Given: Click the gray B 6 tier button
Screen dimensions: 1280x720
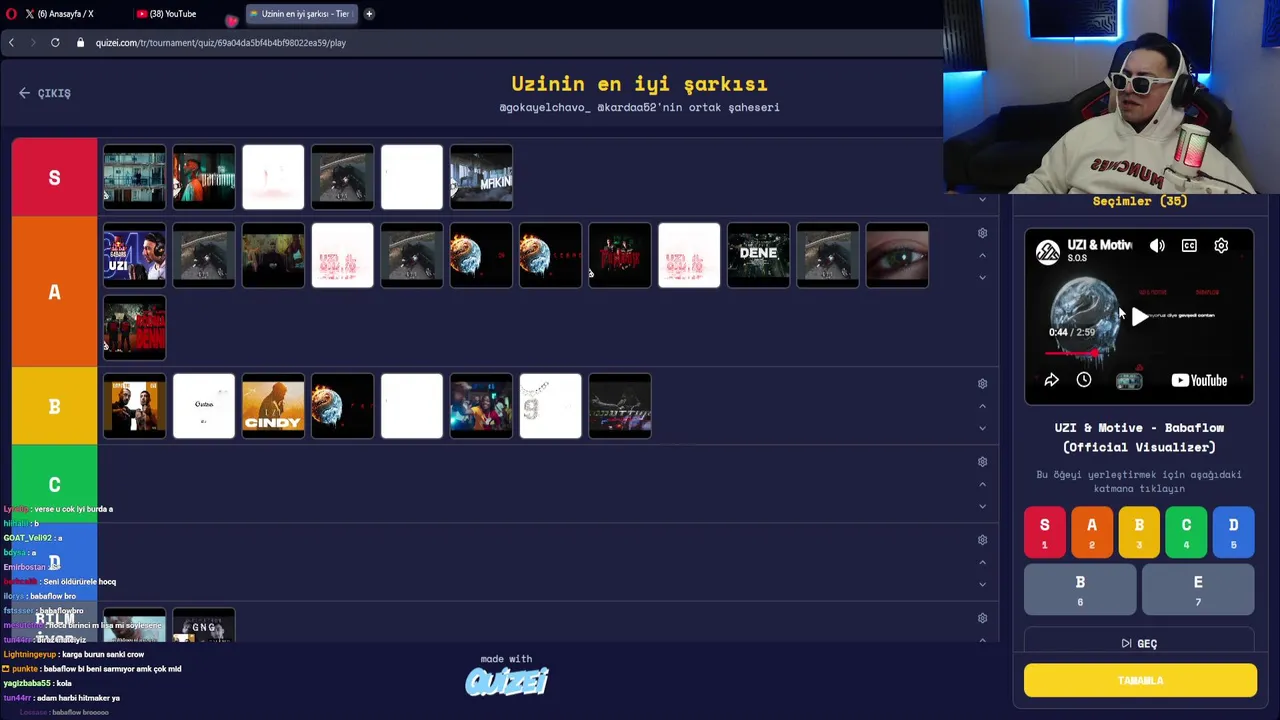Looking at the screenshot, I should pyautogui.click(x=1080, y=589).
